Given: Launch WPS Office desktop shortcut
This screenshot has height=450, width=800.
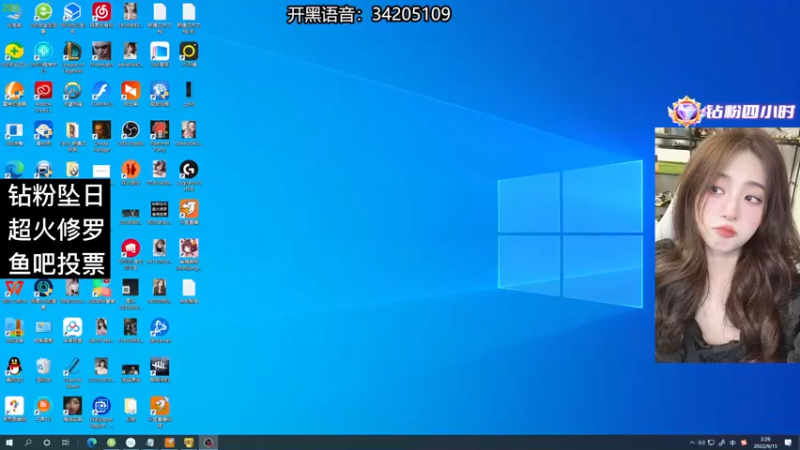Looking at the screenshot, I should (x=14, y=288).
